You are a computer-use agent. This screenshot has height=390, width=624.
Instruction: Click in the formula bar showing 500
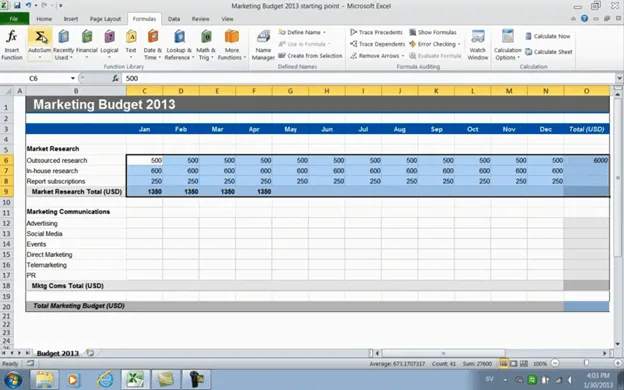(x=368, y=78)
